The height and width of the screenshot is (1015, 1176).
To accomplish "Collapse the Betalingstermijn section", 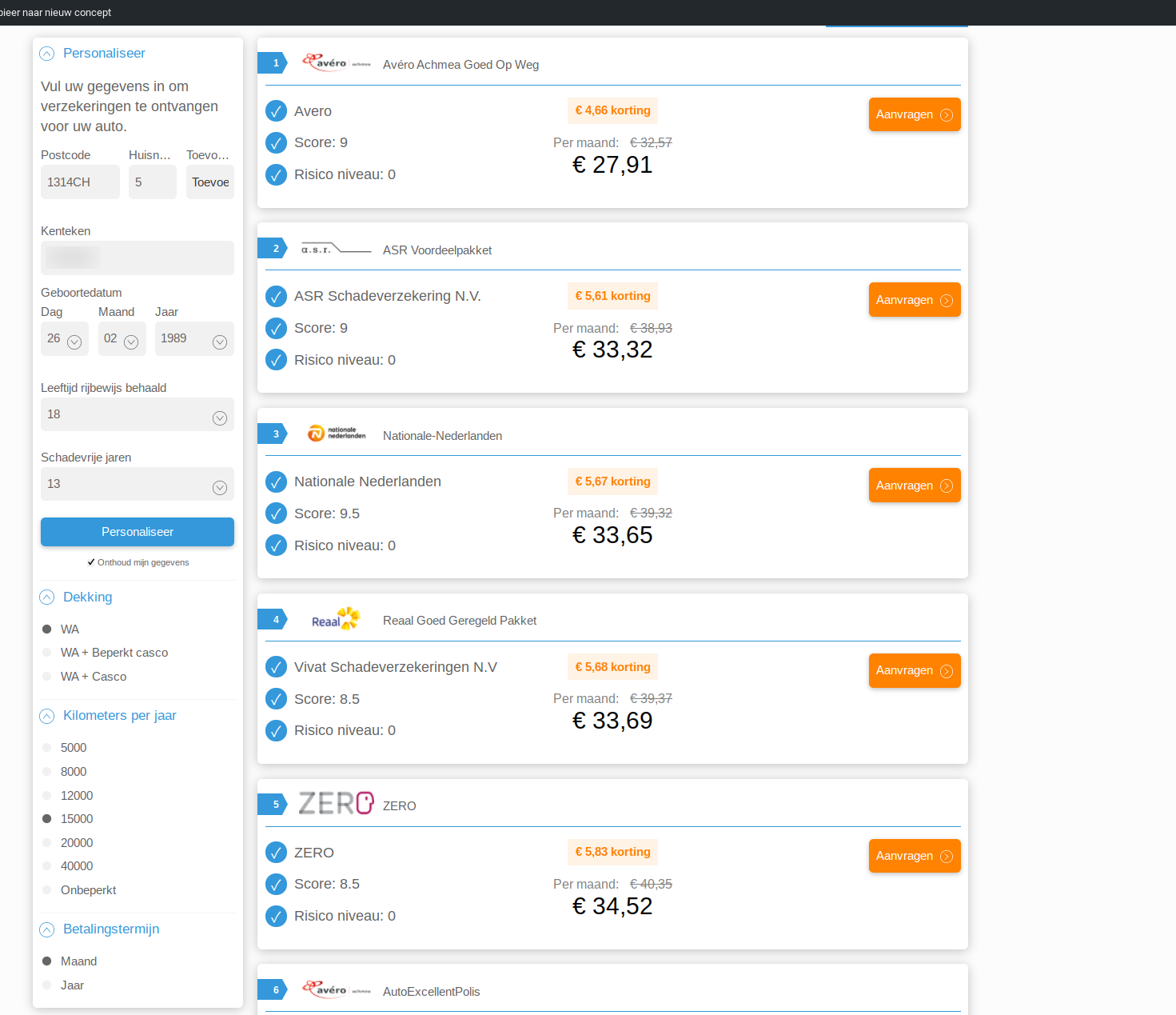I will point(47,929).
